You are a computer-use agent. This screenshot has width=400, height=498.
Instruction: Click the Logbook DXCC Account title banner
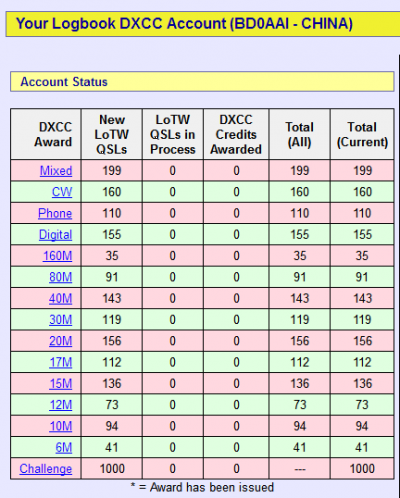tap(203, 24)
